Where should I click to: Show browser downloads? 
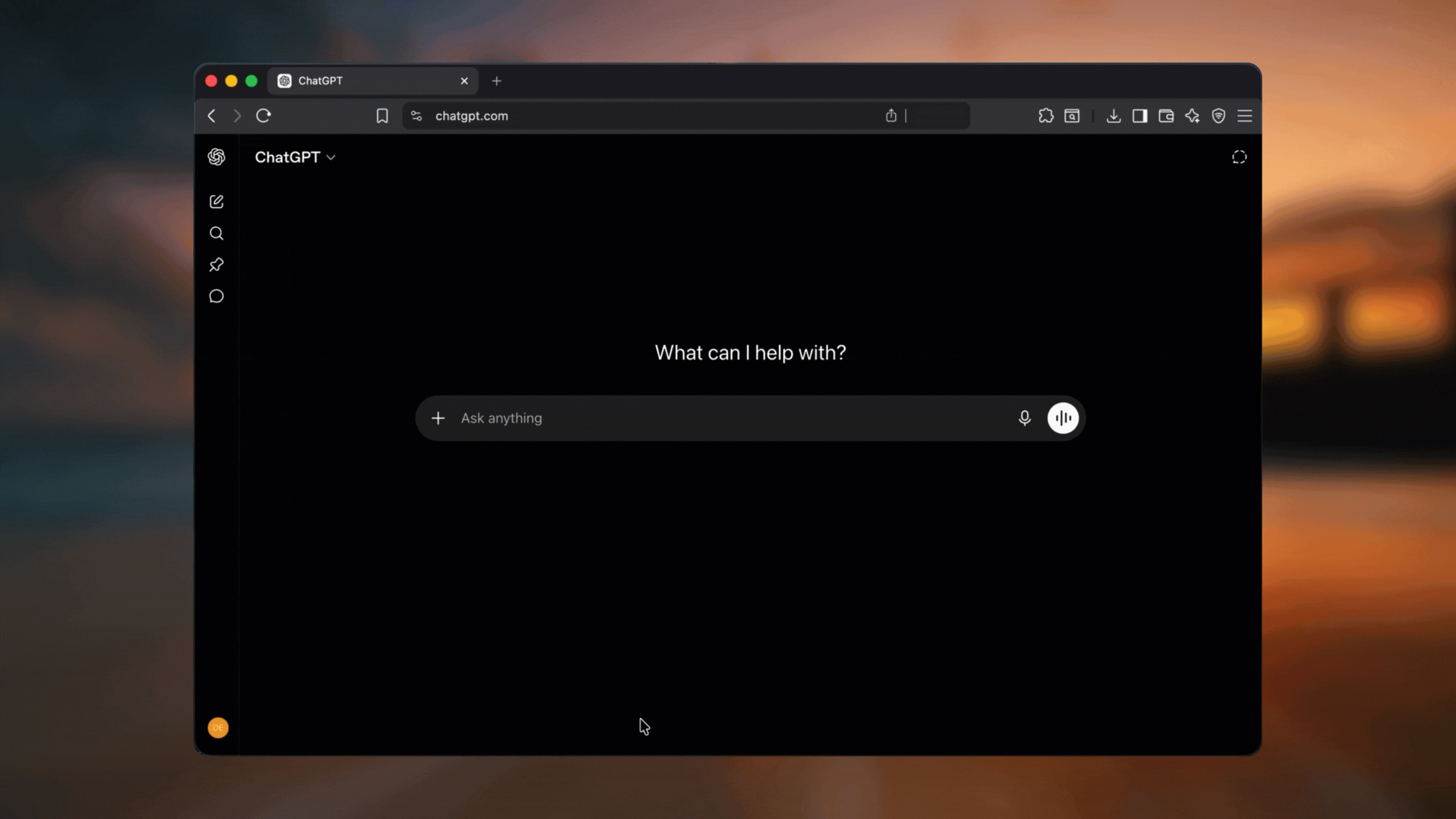pyautogui.click(x=1114, y=116)
